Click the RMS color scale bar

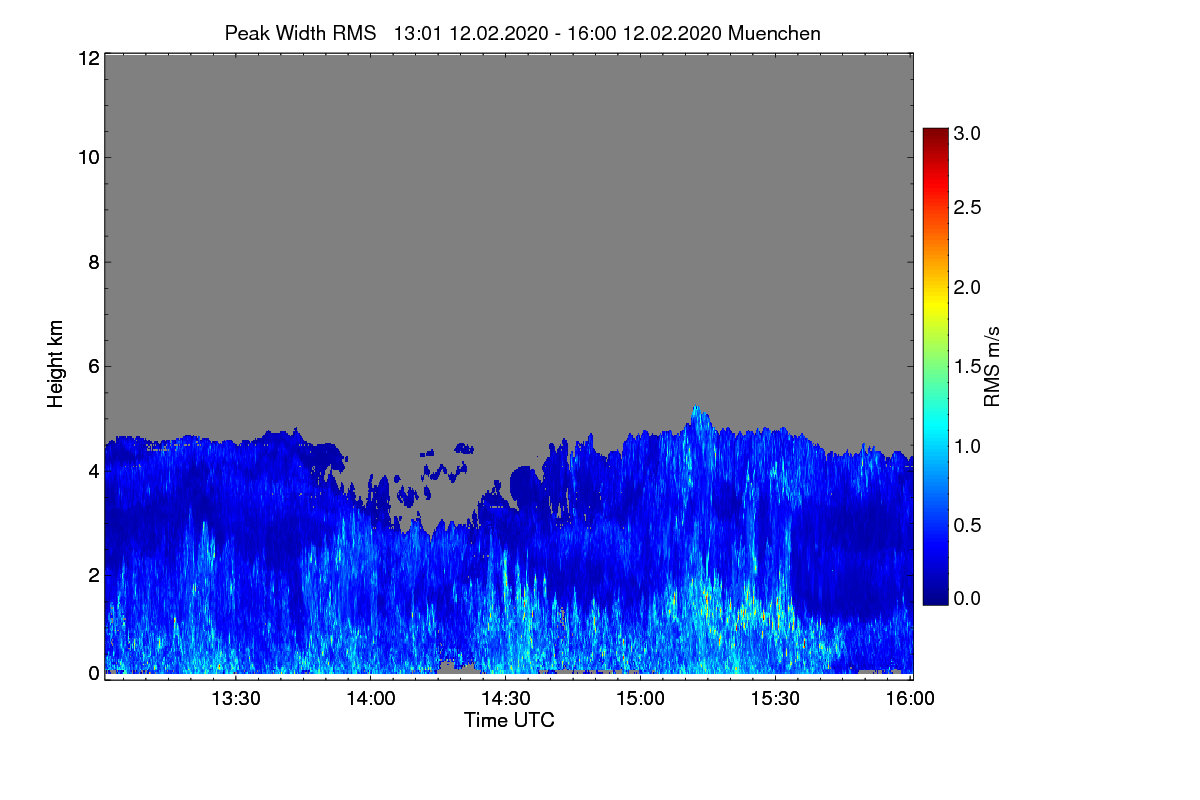click(x=934, y=366)
